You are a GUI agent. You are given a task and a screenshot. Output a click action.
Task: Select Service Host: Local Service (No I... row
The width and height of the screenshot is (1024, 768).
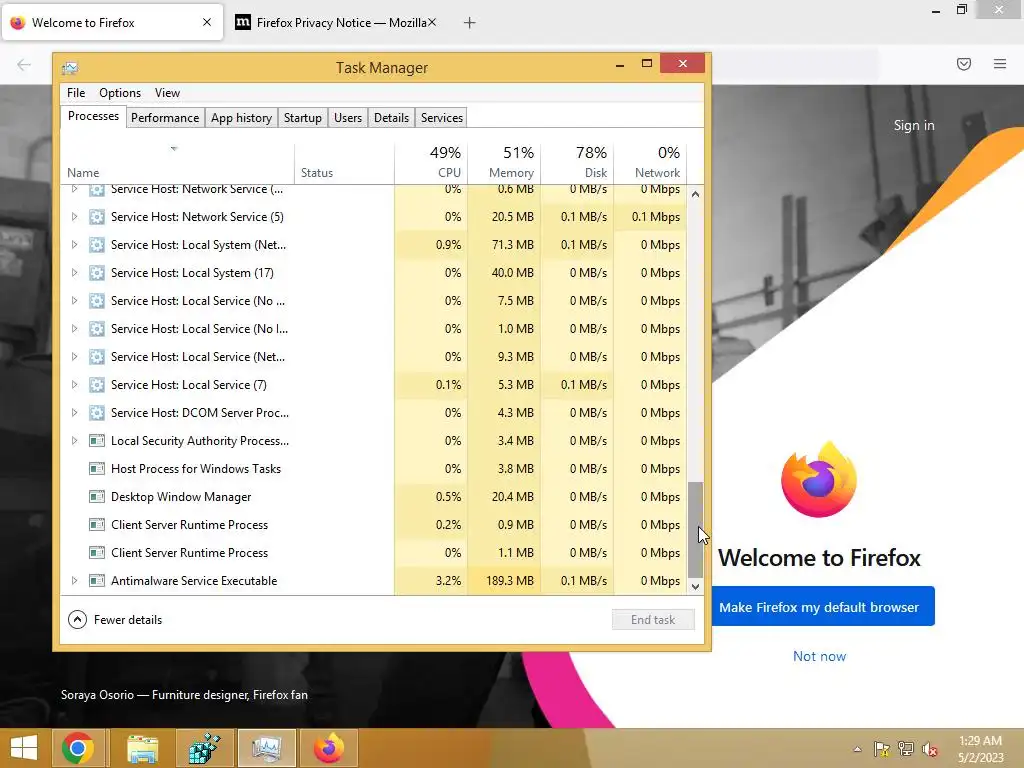click(374, 329)
